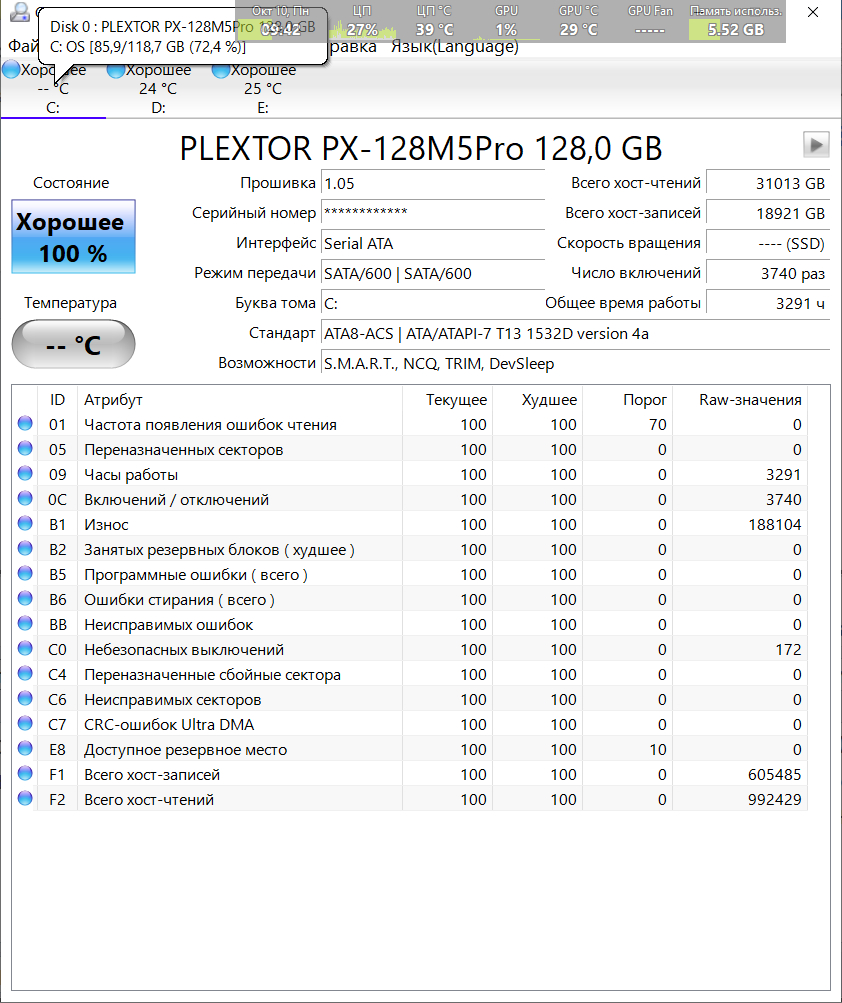Click threshold value 70 in row 01

click(658, 425)
